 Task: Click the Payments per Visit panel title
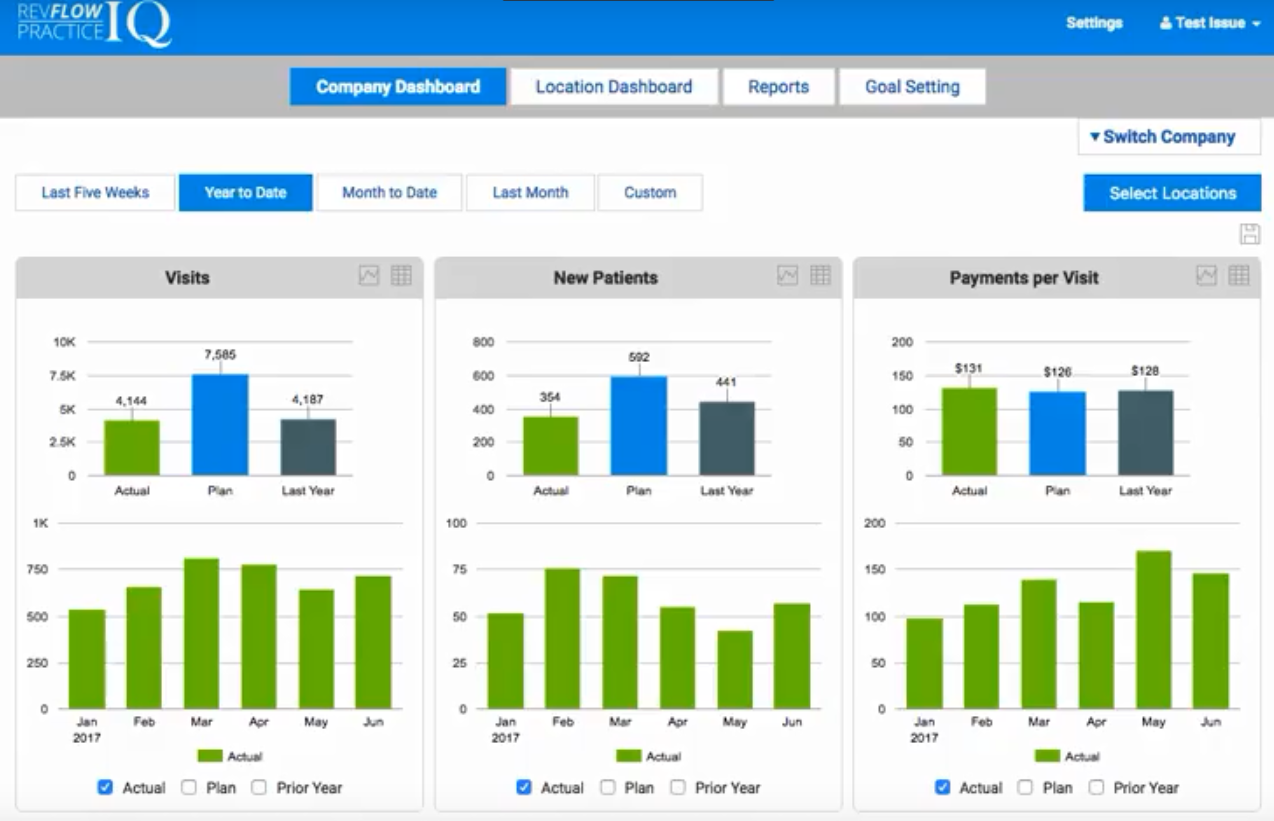click(1024, 277)
